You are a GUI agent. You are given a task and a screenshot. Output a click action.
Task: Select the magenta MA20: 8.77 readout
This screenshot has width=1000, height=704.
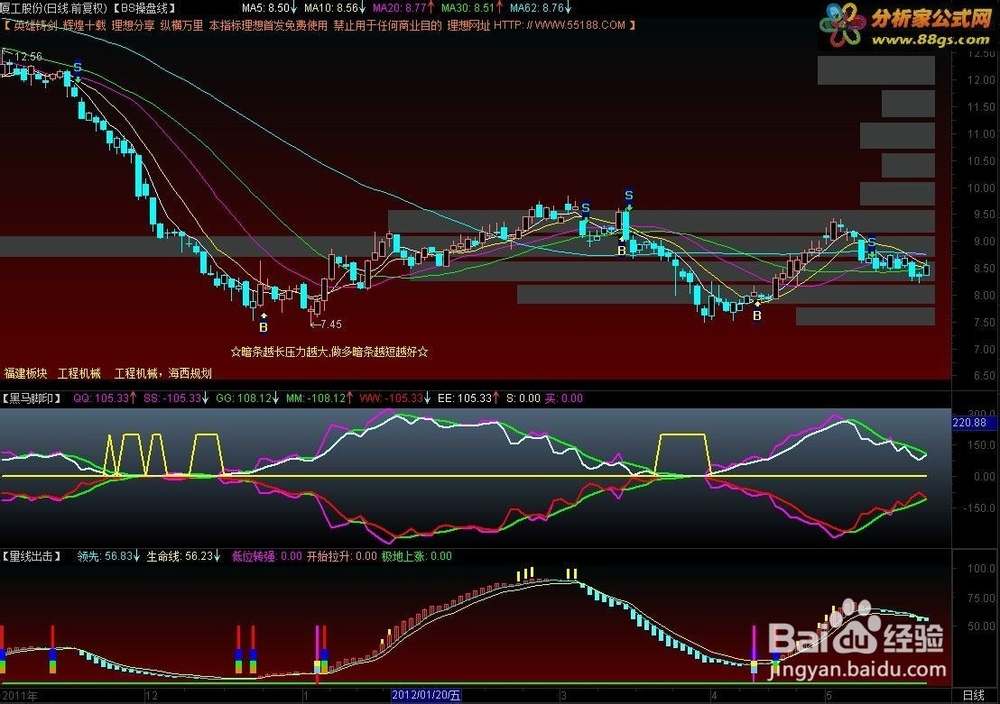pyautogui.click(x=404, y=8)
